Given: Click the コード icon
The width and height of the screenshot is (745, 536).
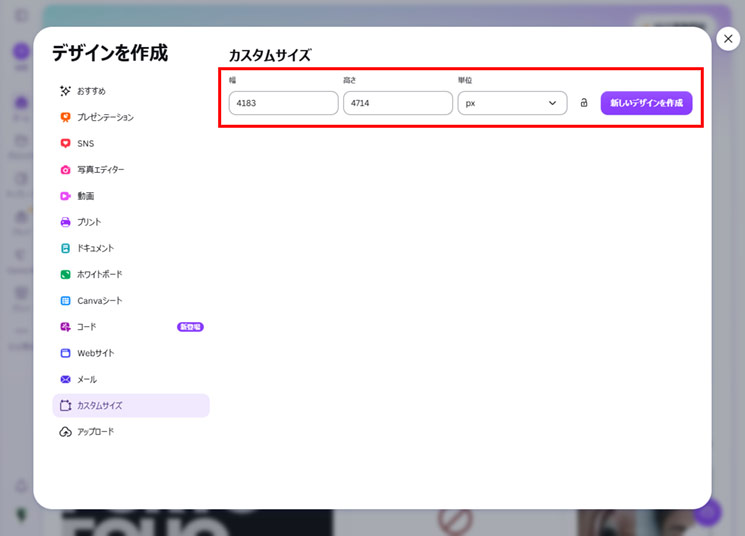Looking at the screenshot, I should [x=66, y=327].
